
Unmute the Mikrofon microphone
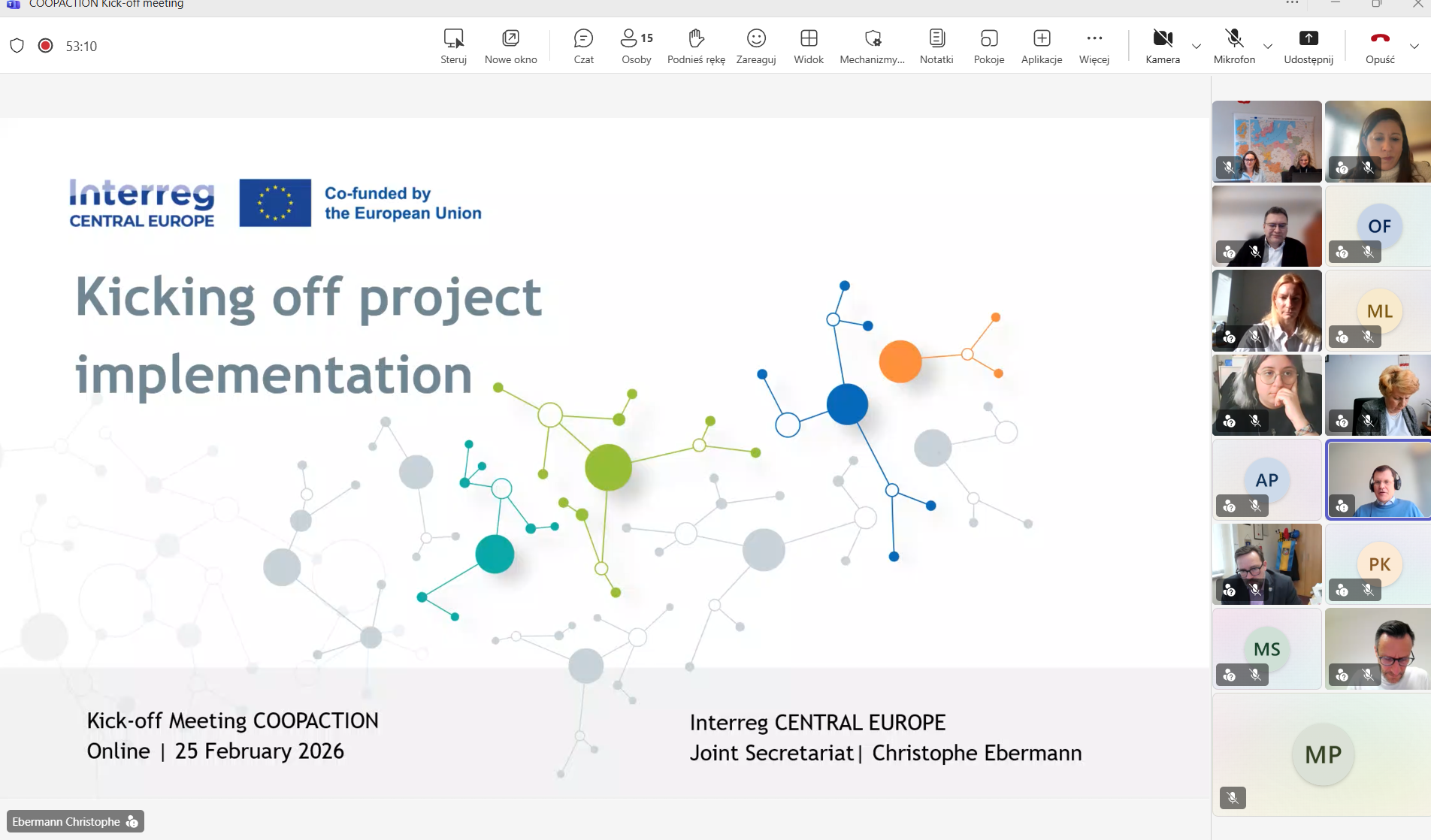tap(1233, 46)
